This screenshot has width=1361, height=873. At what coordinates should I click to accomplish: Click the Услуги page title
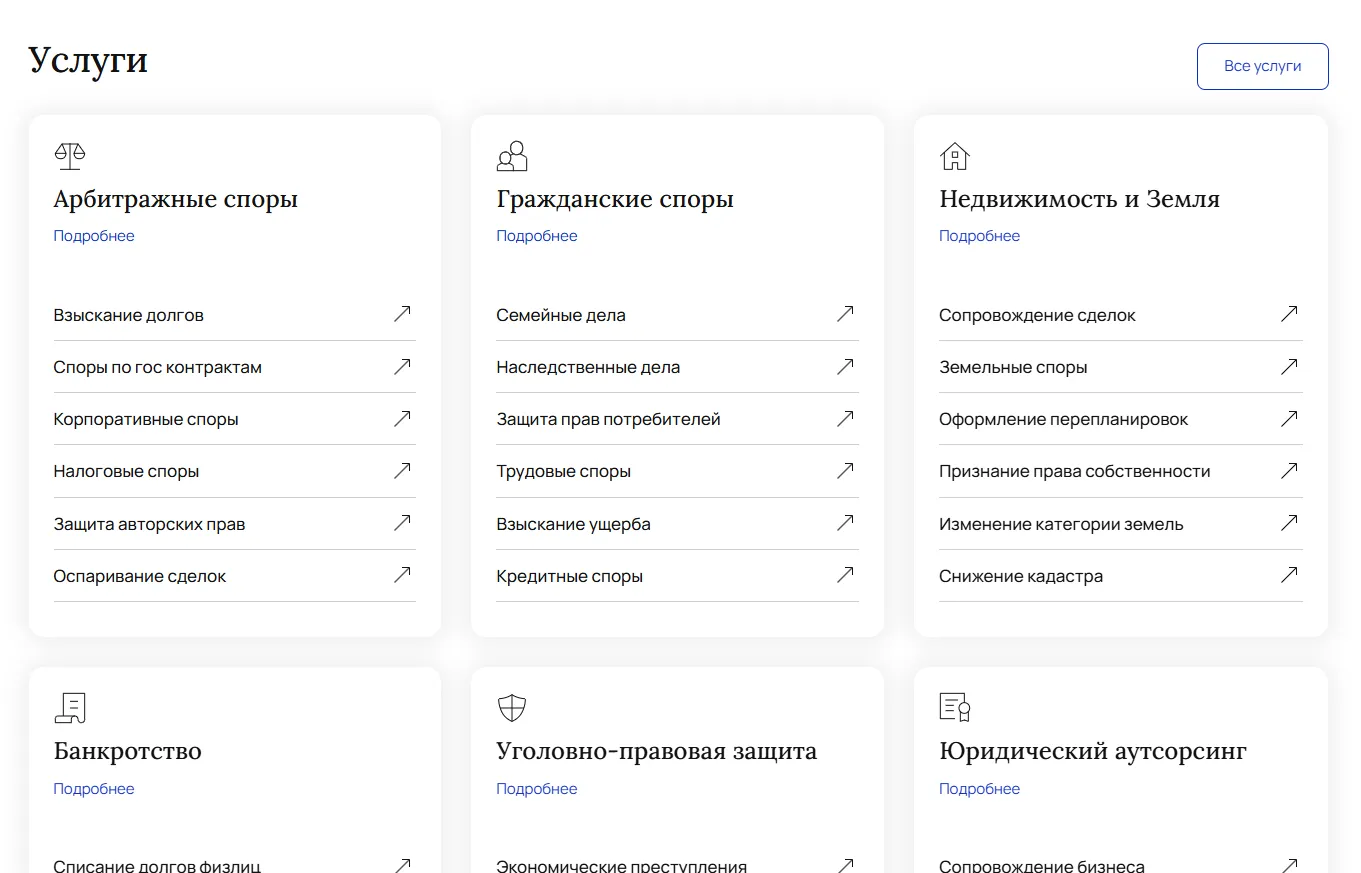(x=88, y=60)
